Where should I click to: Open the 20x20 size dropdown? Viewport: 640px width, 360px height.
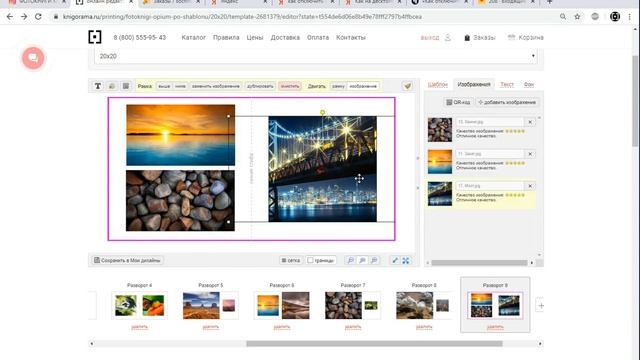click(316, 56)
